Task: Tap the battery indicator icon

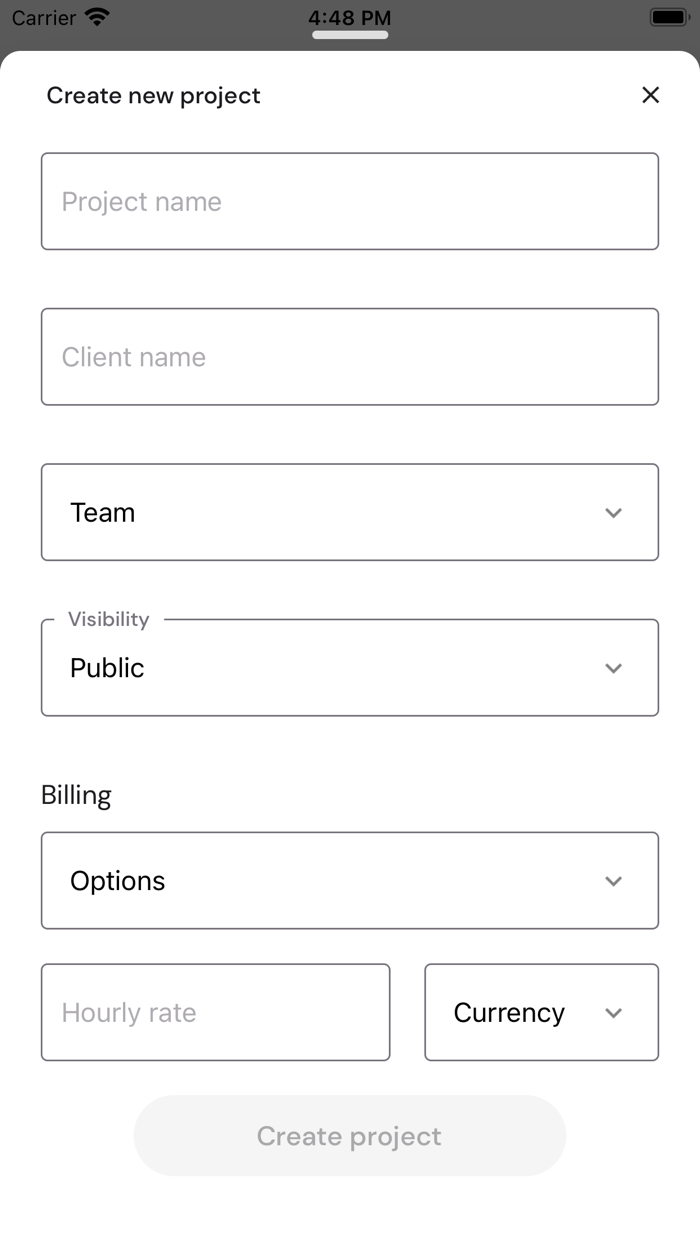Action: (667, 17)
